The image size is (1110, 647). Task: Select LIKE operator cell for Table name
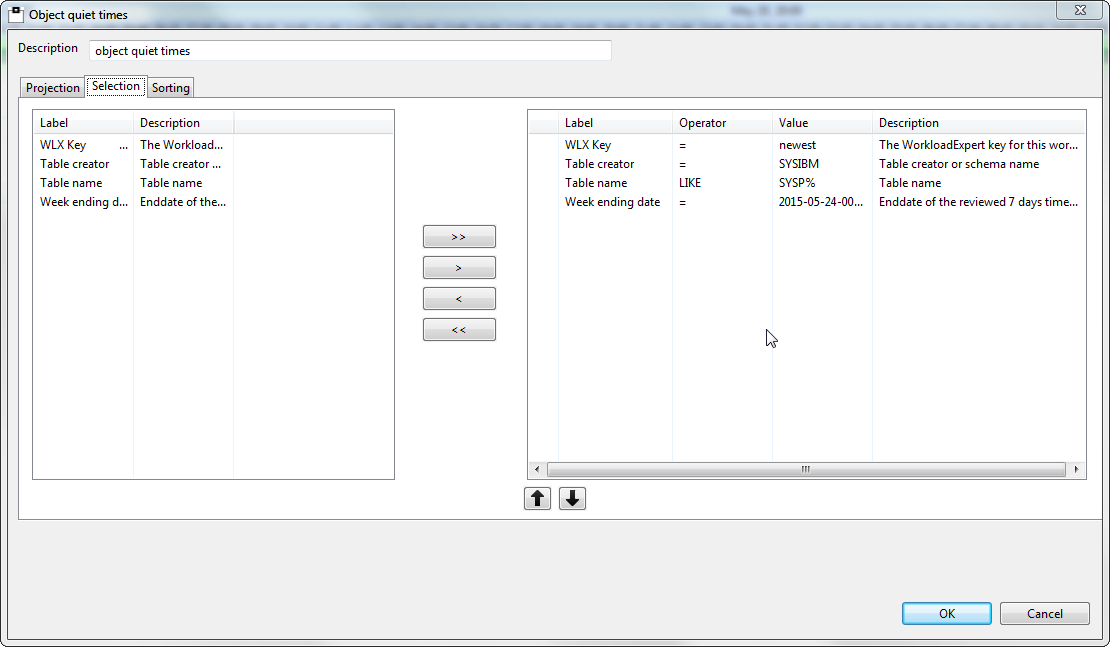click(x=690, y=183)
